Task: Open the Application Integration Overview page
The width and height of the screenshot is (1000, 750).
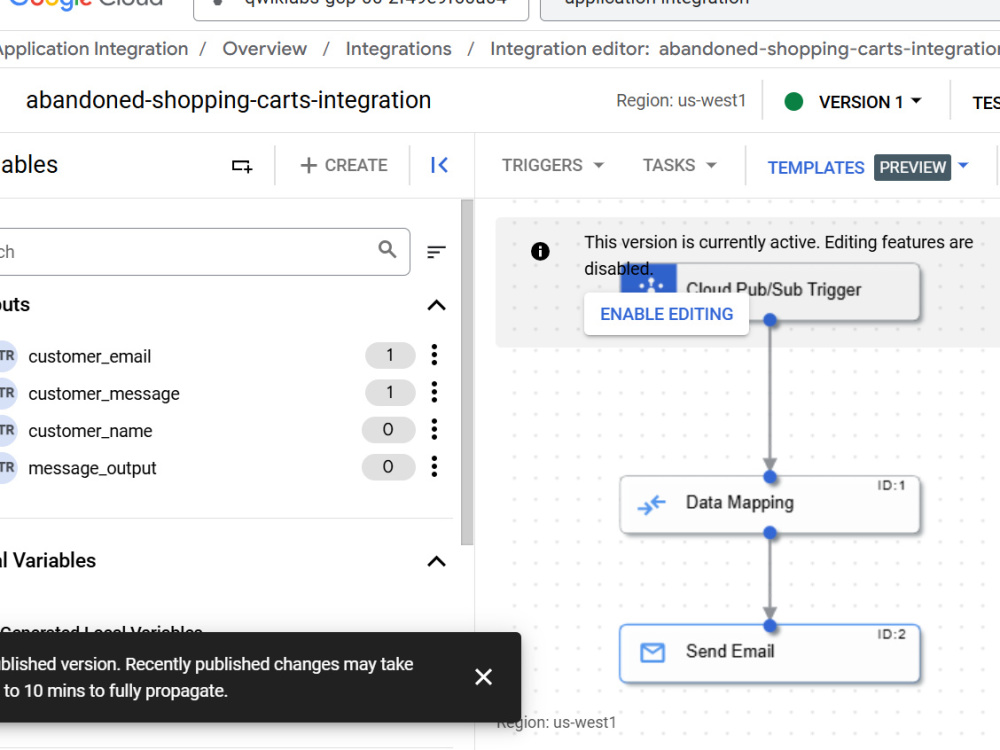Action: tap(264, 48)
